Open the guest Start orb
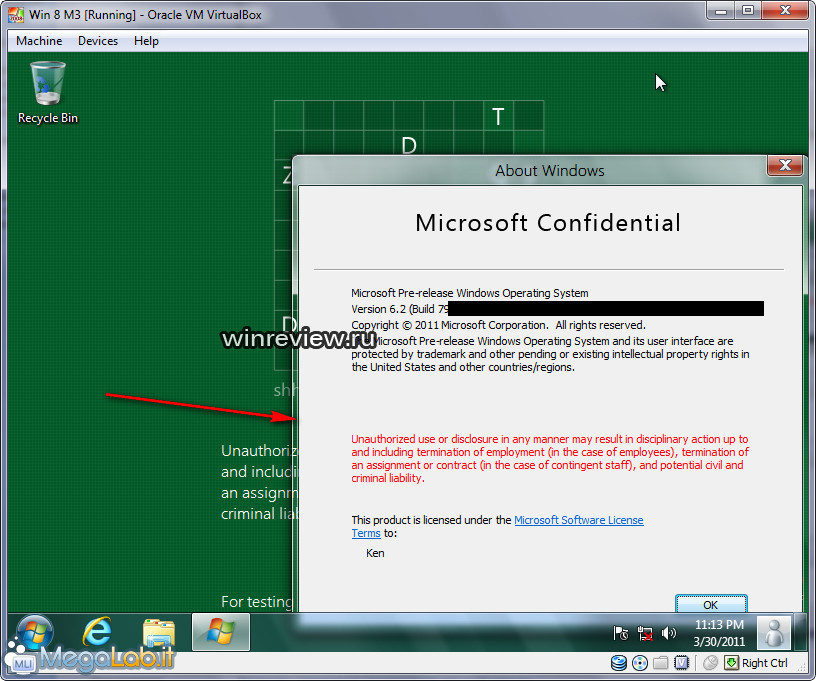 point(34,632)
